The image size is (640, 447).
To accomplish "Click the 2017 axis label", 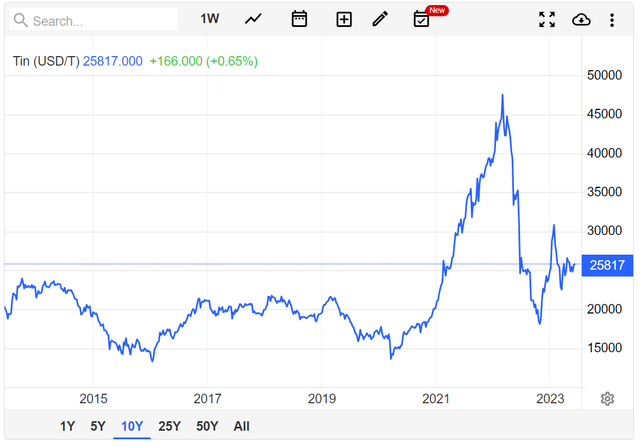I will coord(207,398).
